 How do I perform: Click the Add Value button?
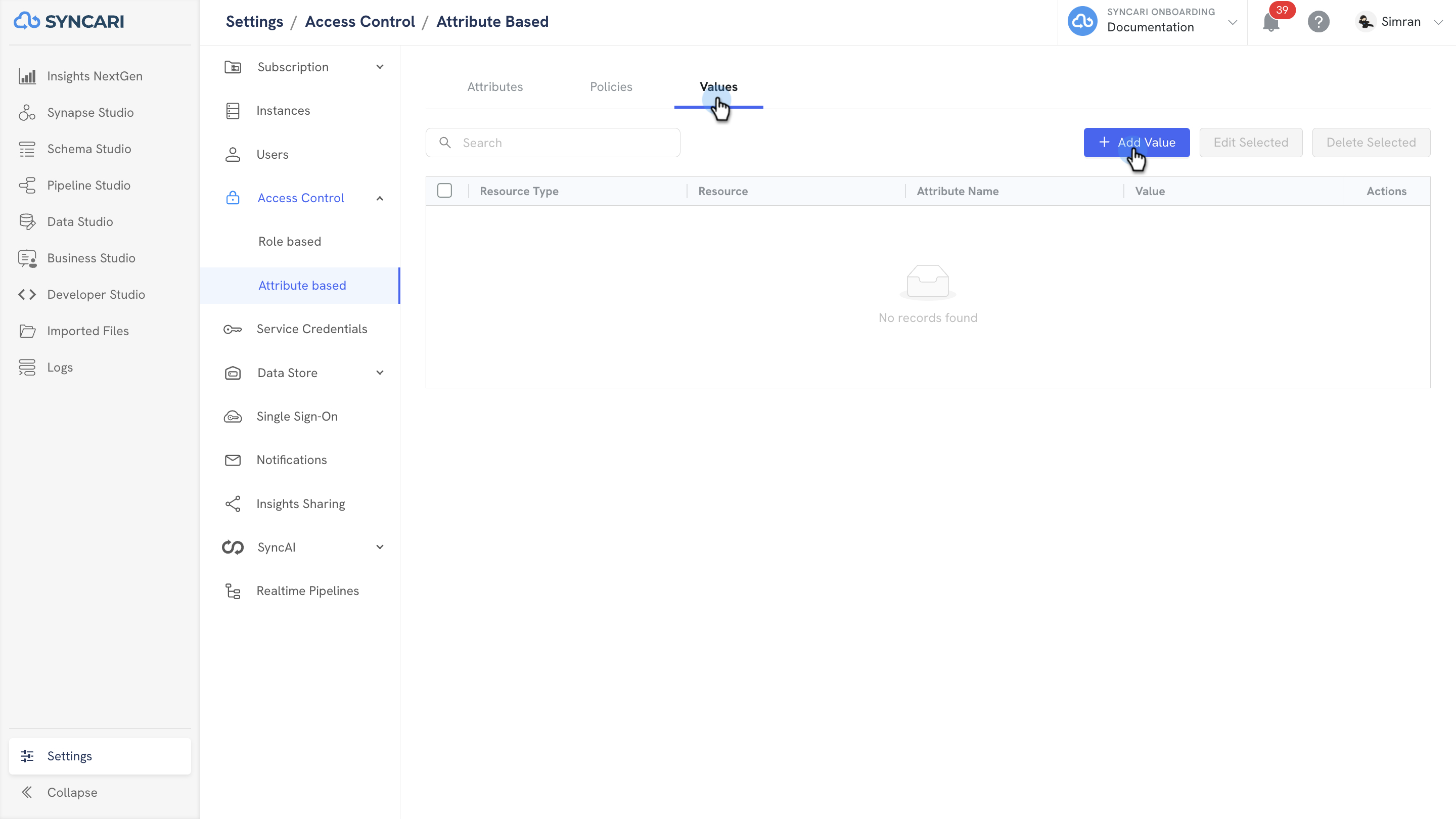1136,143
